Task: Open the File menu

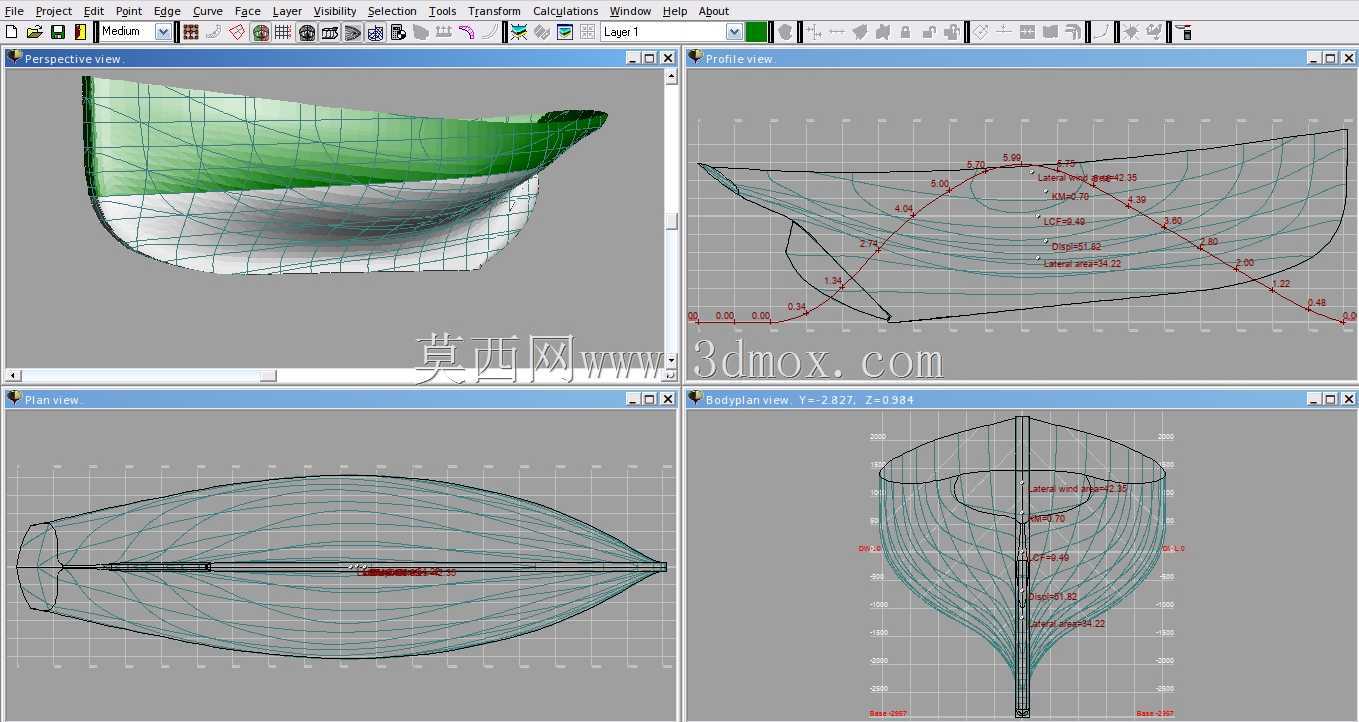Action: point(14,11)
